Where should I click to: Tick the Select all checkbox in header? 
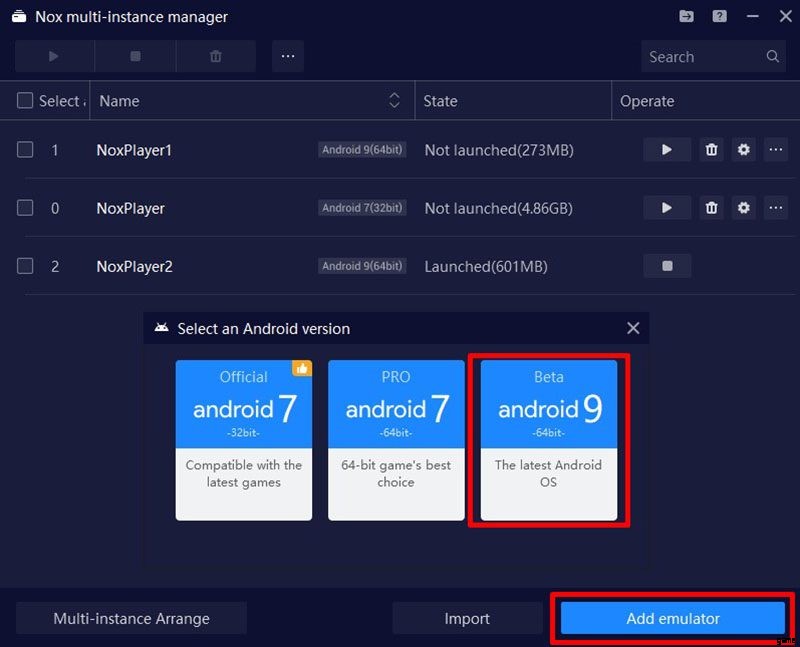tap(25, 101)
